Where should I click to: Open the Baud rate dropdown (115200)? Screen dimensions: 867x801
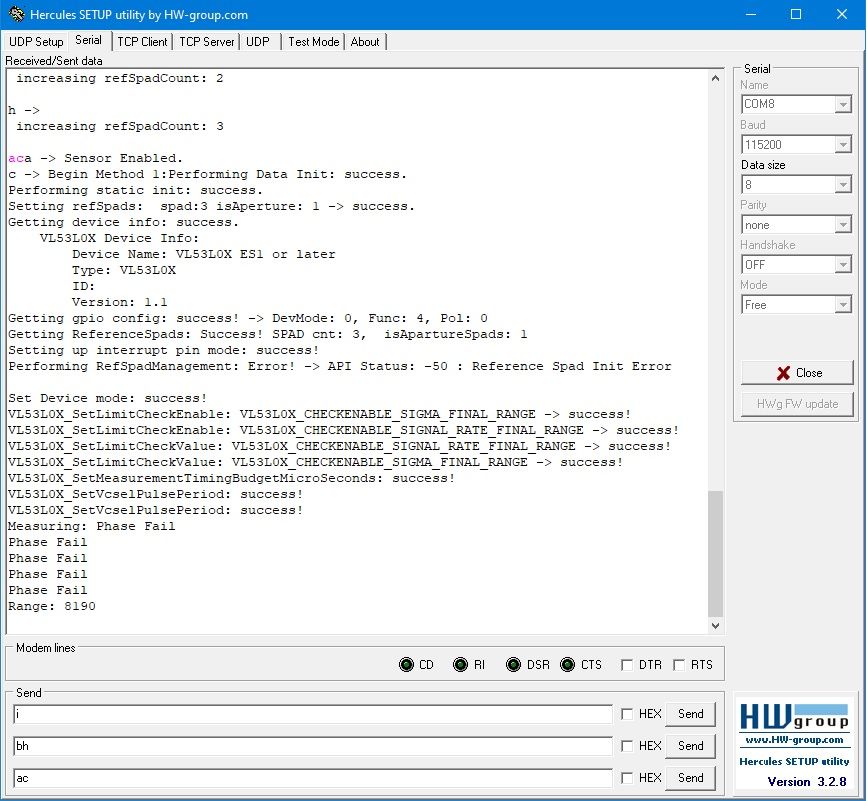tap(843, 145)
